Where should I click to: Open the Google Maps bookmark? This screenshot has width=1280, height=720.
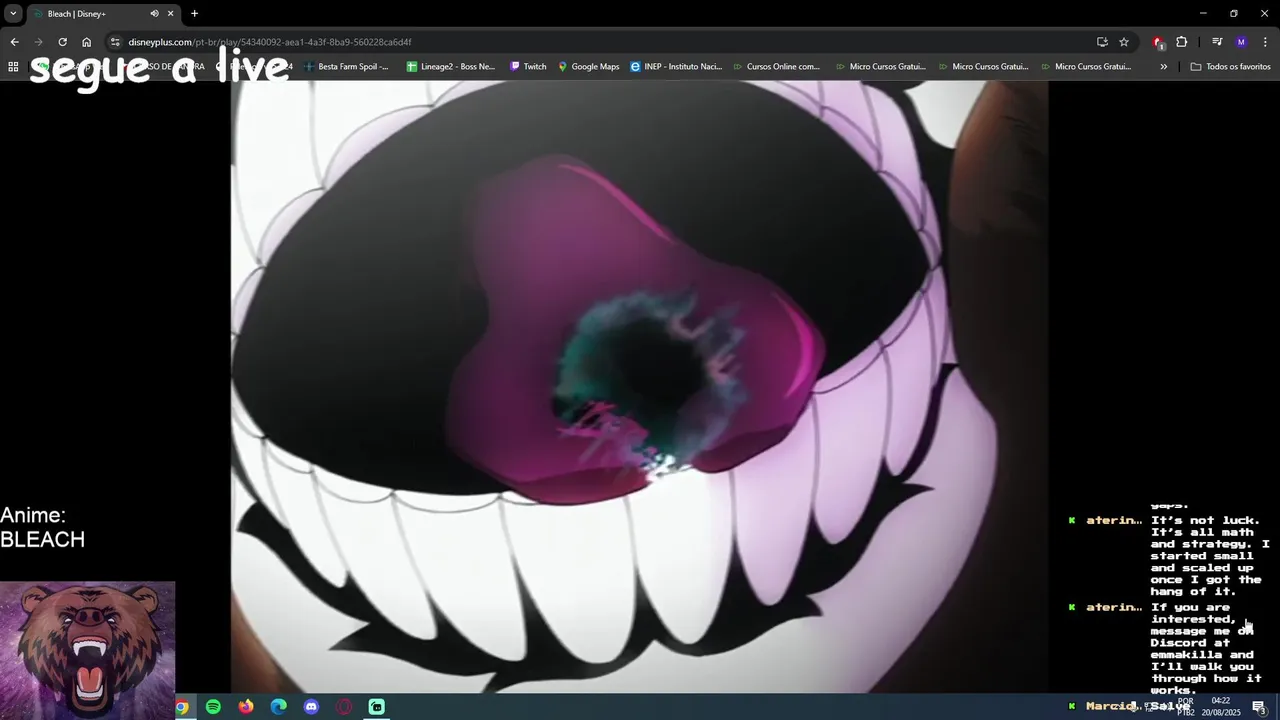589,67
